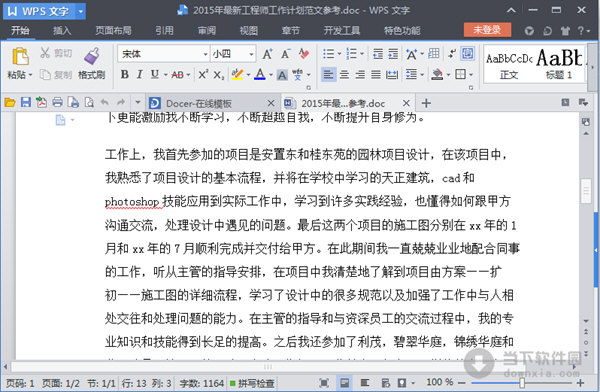Center align the paragraph
Screen dimensions: 600x392
click(344, 74)
